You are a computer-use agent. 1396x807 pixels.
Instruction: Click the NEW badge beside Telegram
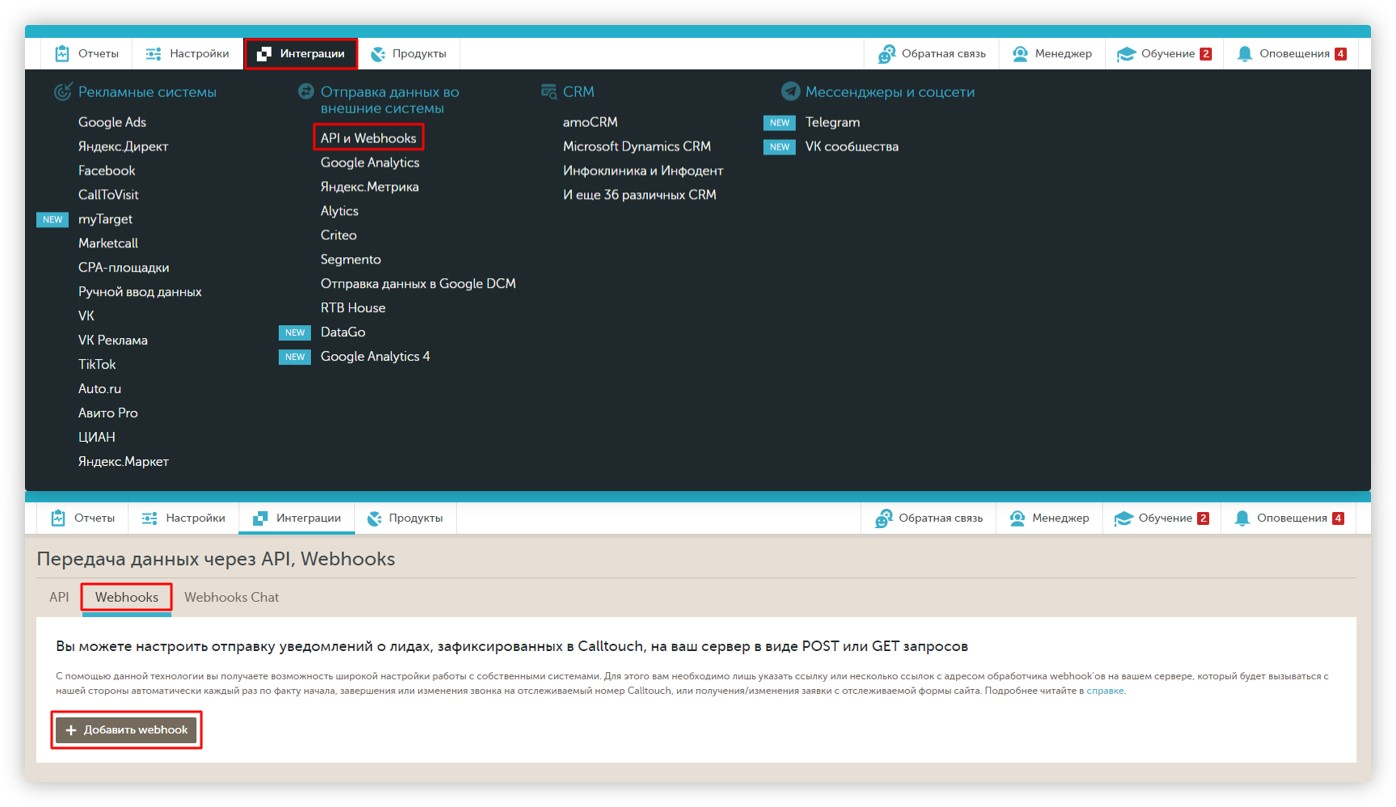pyautogui.click(x=780, y=123)
